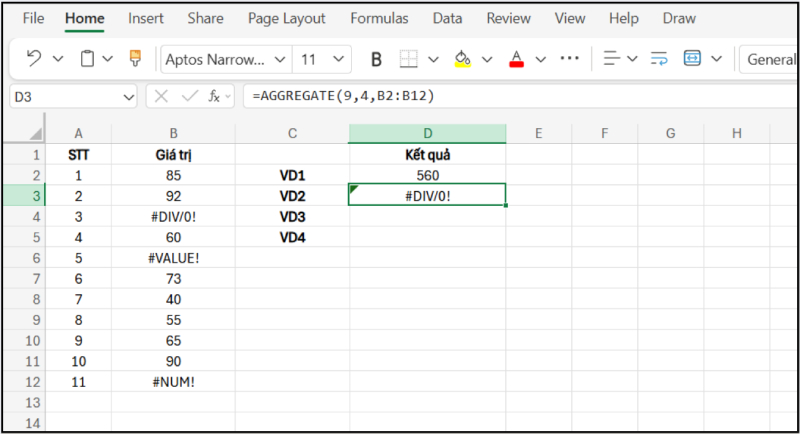Expand the alignment options arrow
Viewport: 800px width, 434px height.
click(632, 59)
